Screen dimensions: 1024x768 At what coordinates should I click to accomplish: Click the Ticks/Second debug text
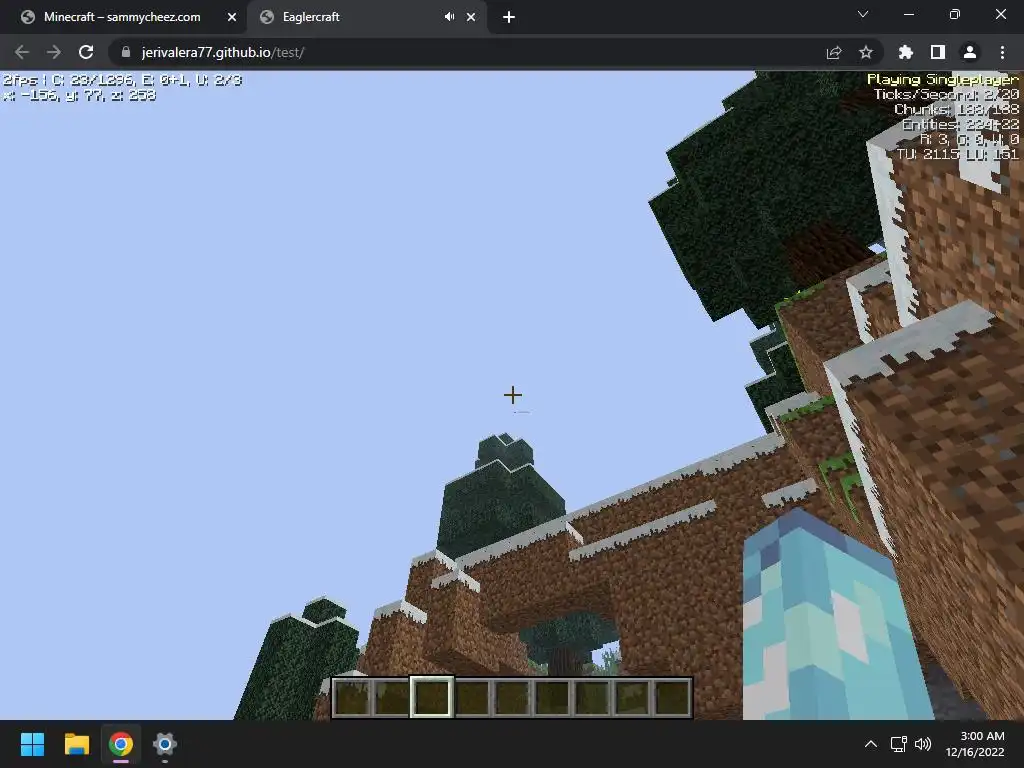(x=946, y=94)
